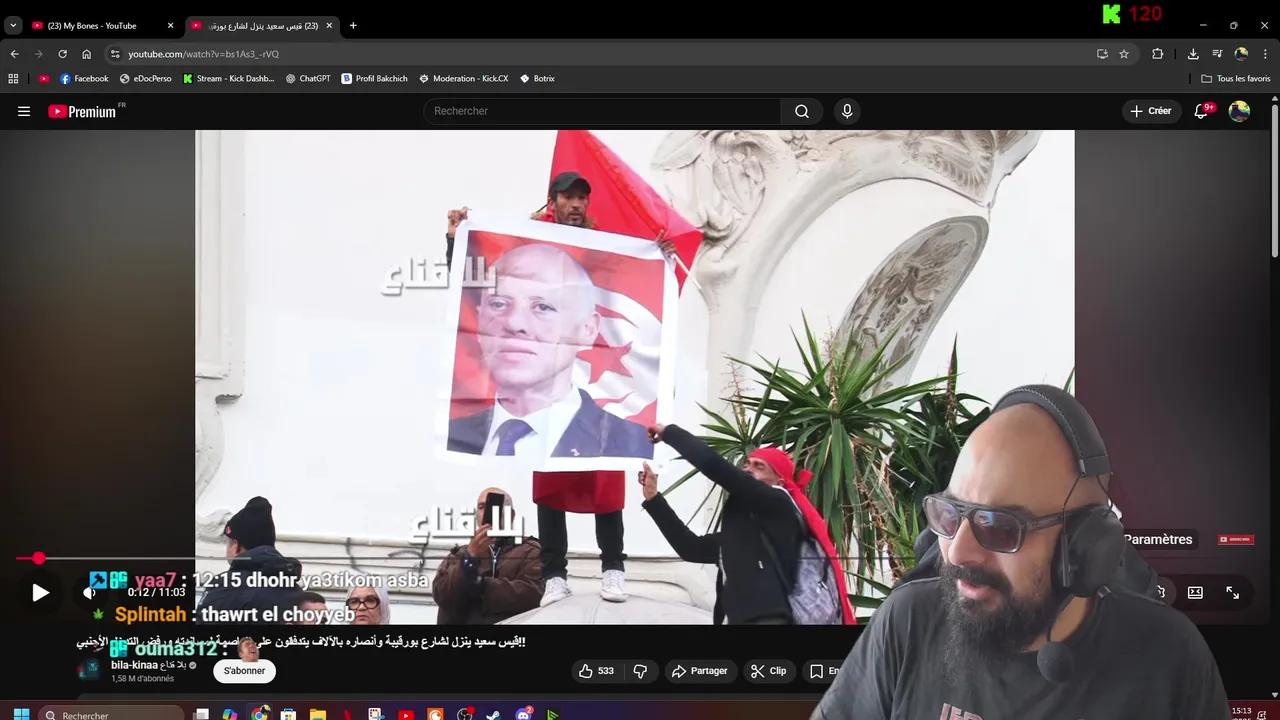Open browser downloads
Image resolution: width=1280 pixels, height=720 pixels.
point(1193,54)
